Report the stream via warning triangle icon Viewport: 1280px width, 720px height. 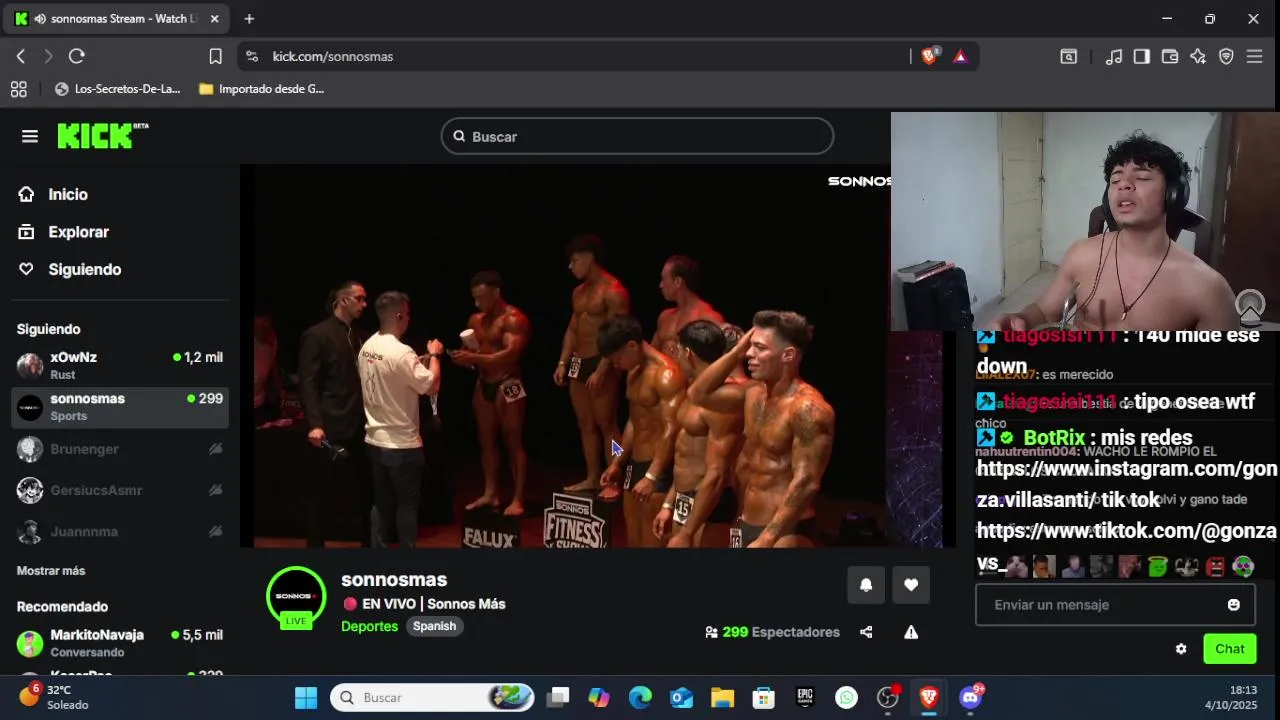tap(911, 632)
